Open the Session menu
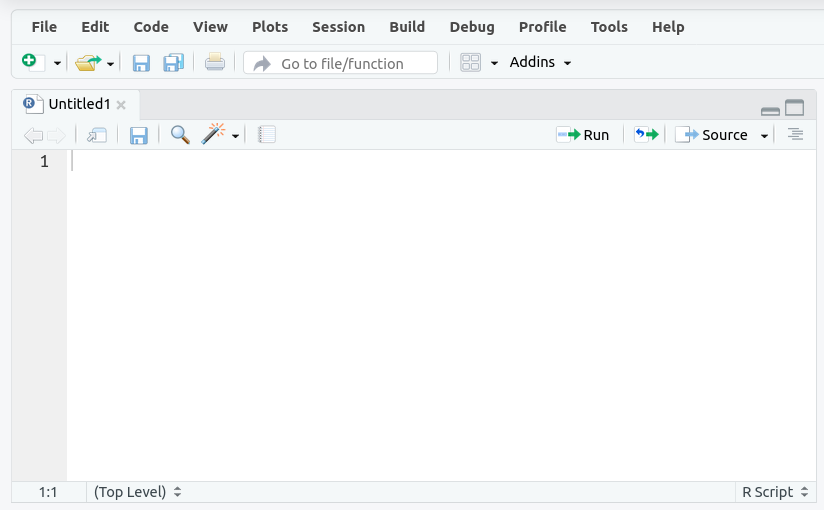826x511 pixels. tap(338, 27)
